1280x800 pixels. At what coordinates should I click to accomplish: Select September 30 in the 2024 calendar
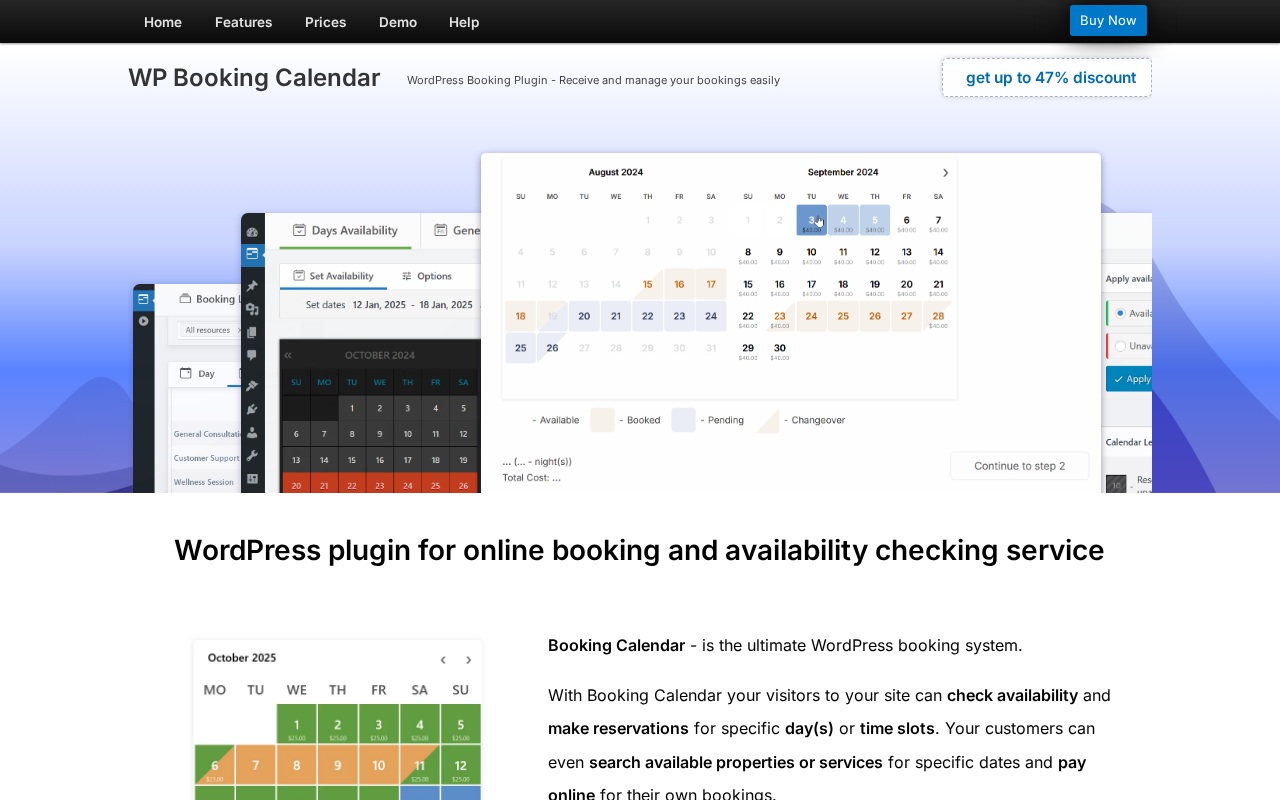[779, 349]
